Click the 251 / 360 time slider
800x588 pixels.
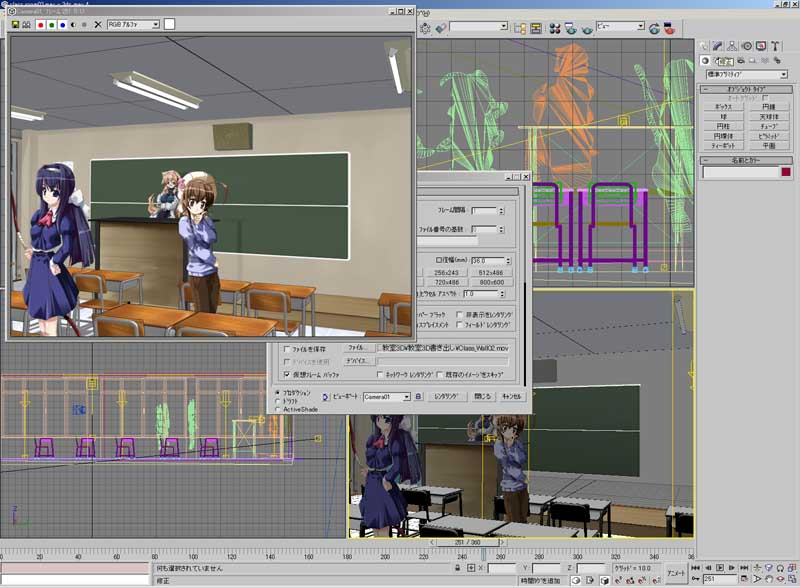pyautogui.click(x=467, y=542)
